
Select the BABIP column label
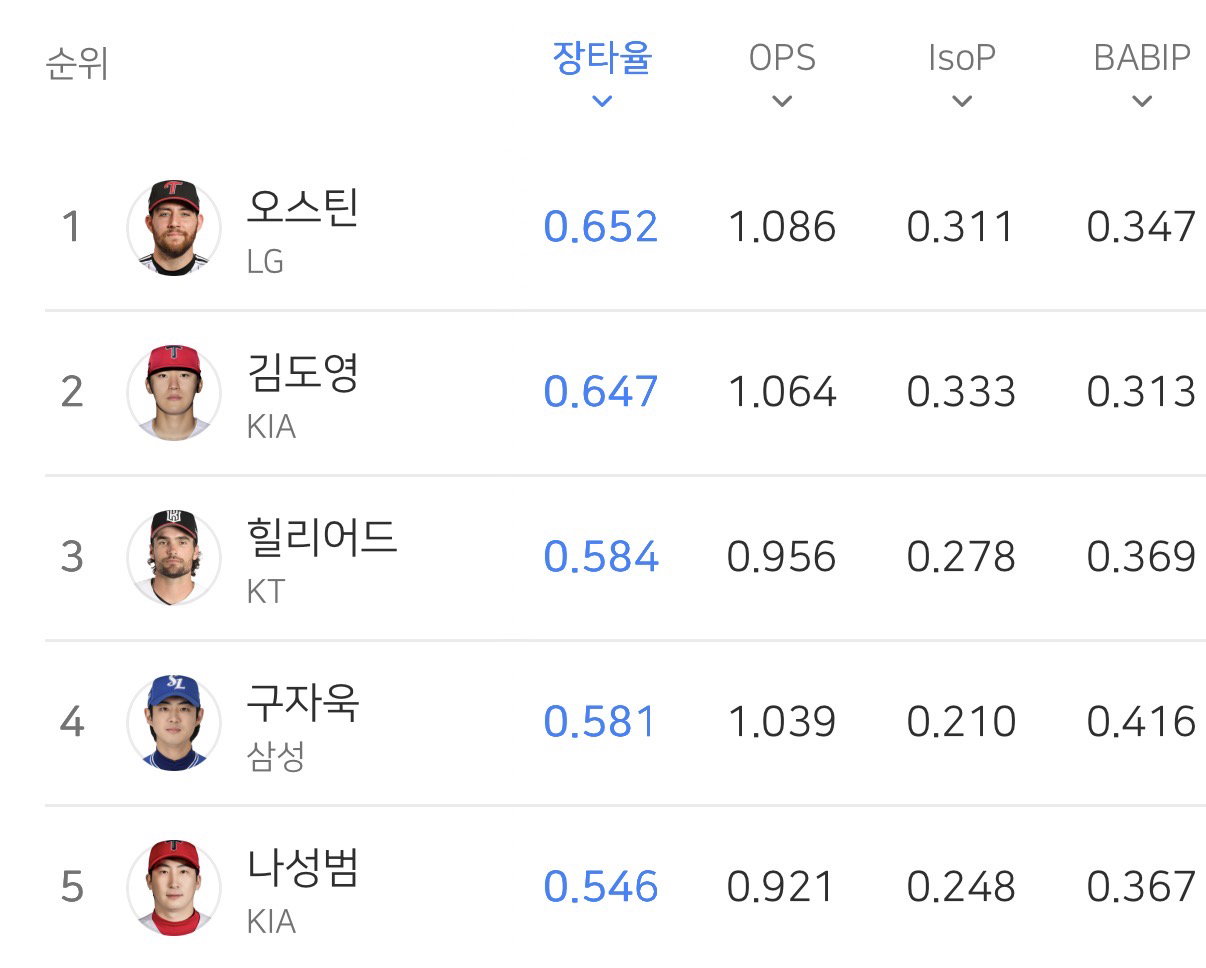pyautogui.click(x=1142, y=58)
